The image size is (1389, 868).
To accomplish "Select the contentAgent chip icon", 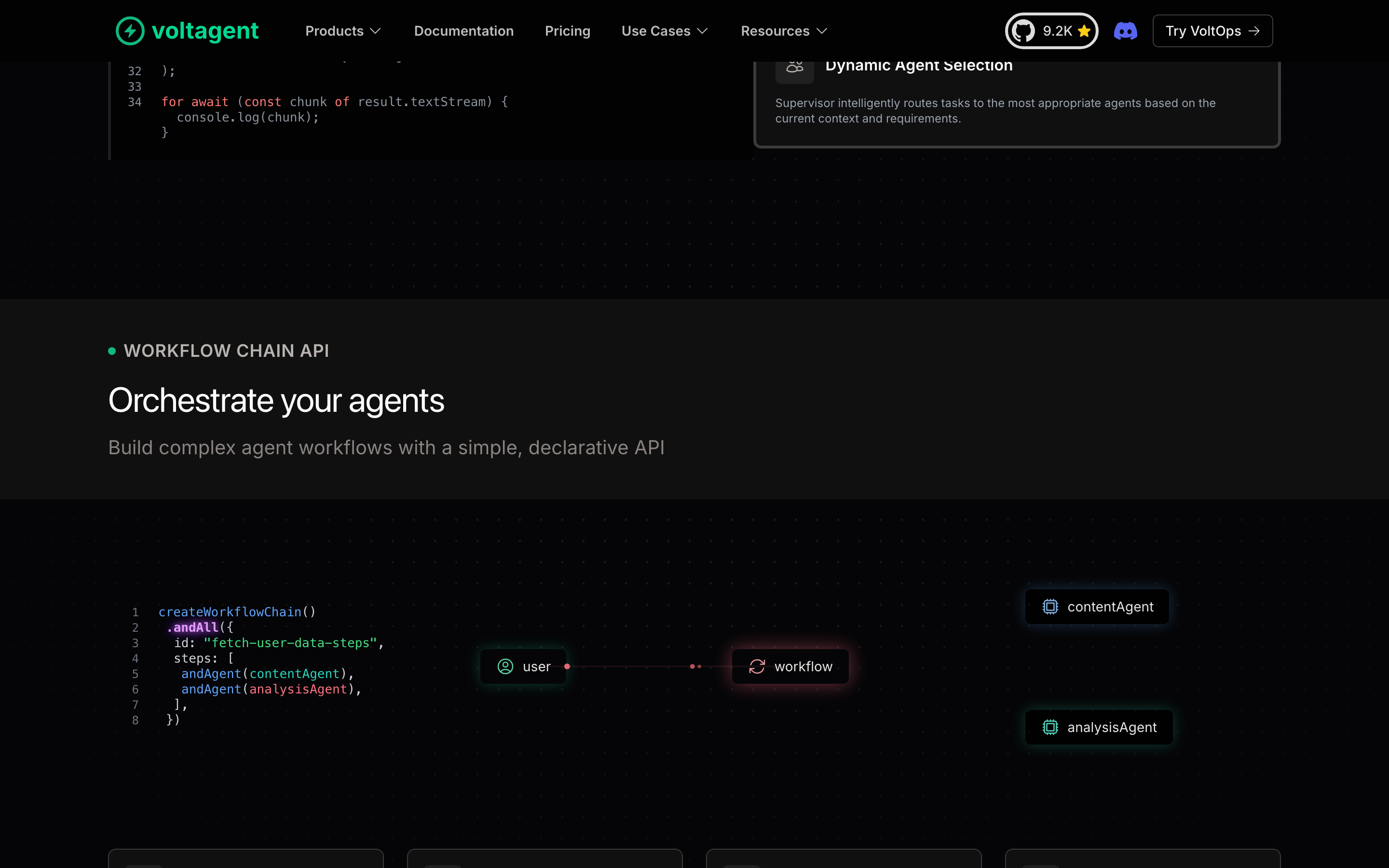I will click(1050, 607).
